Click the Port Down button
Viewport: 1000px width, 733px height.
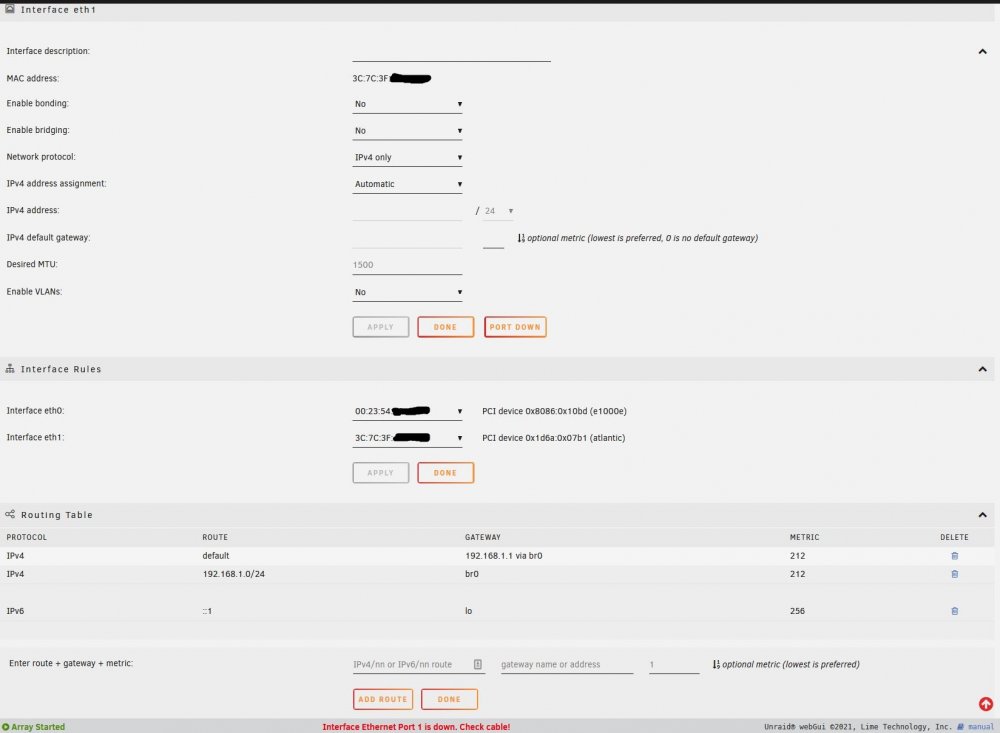coord(515,327)
